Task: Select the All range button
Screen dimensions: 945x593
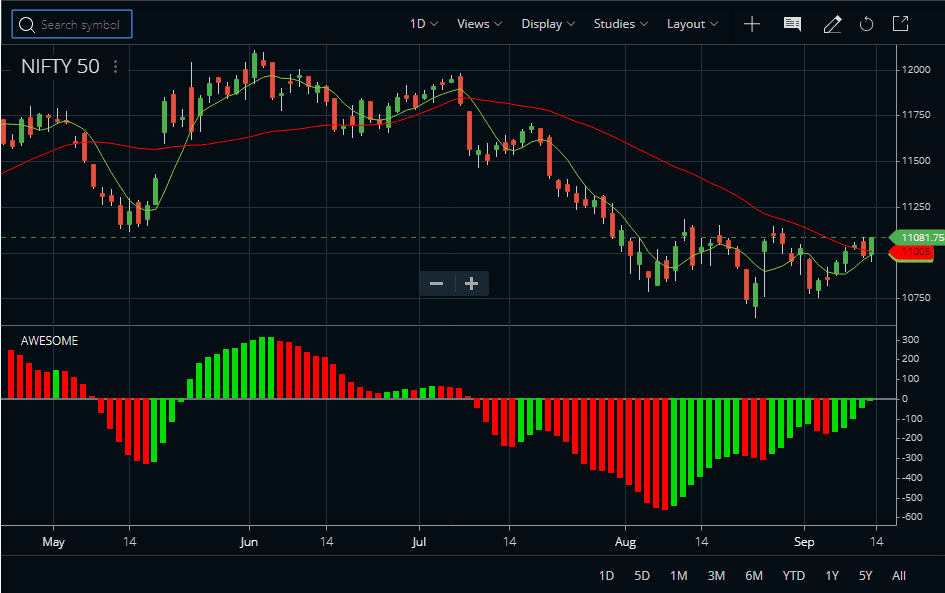Action: point(899,576)
